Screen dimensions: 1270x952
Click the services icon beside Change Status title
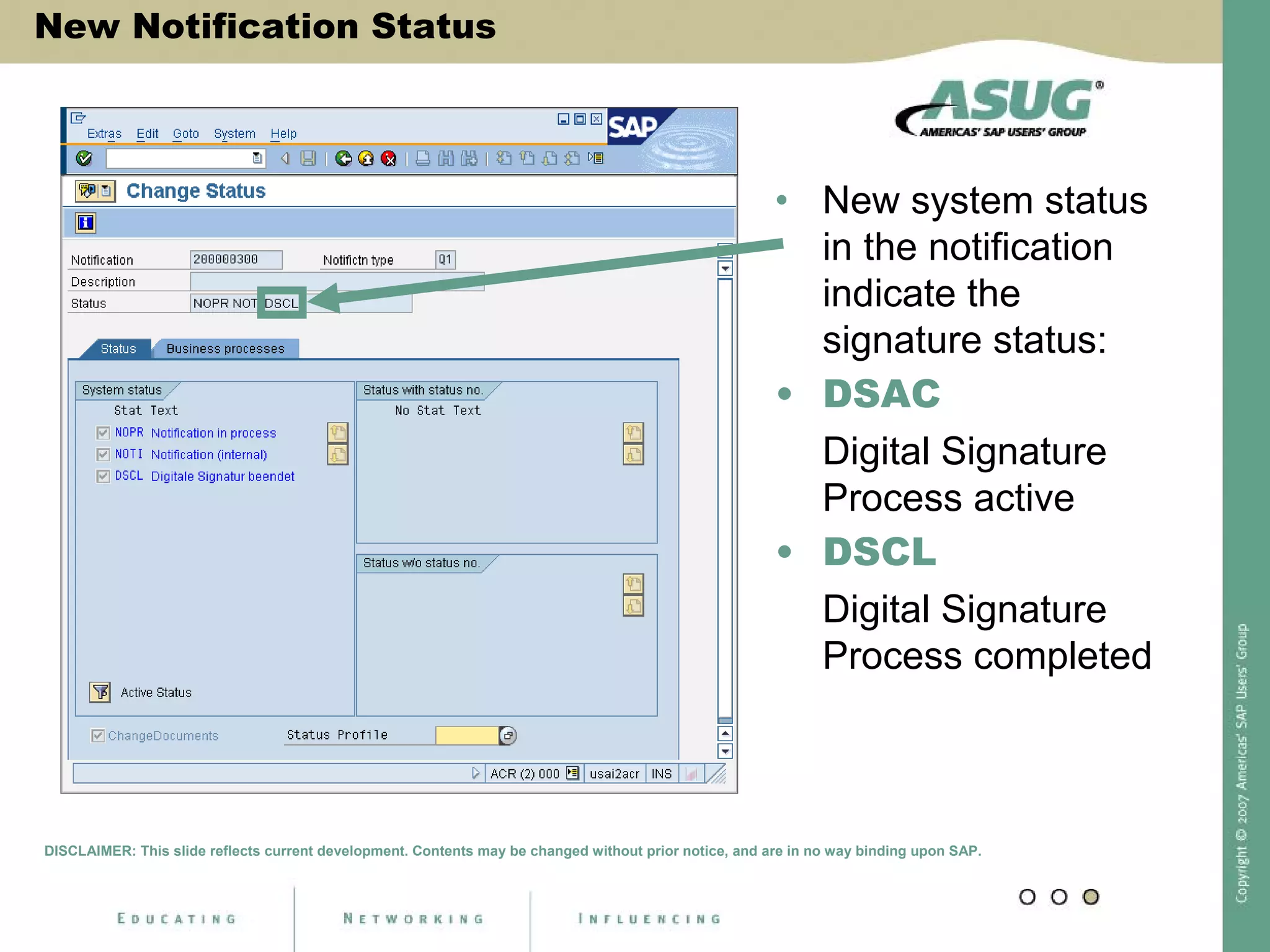[95, 191]
